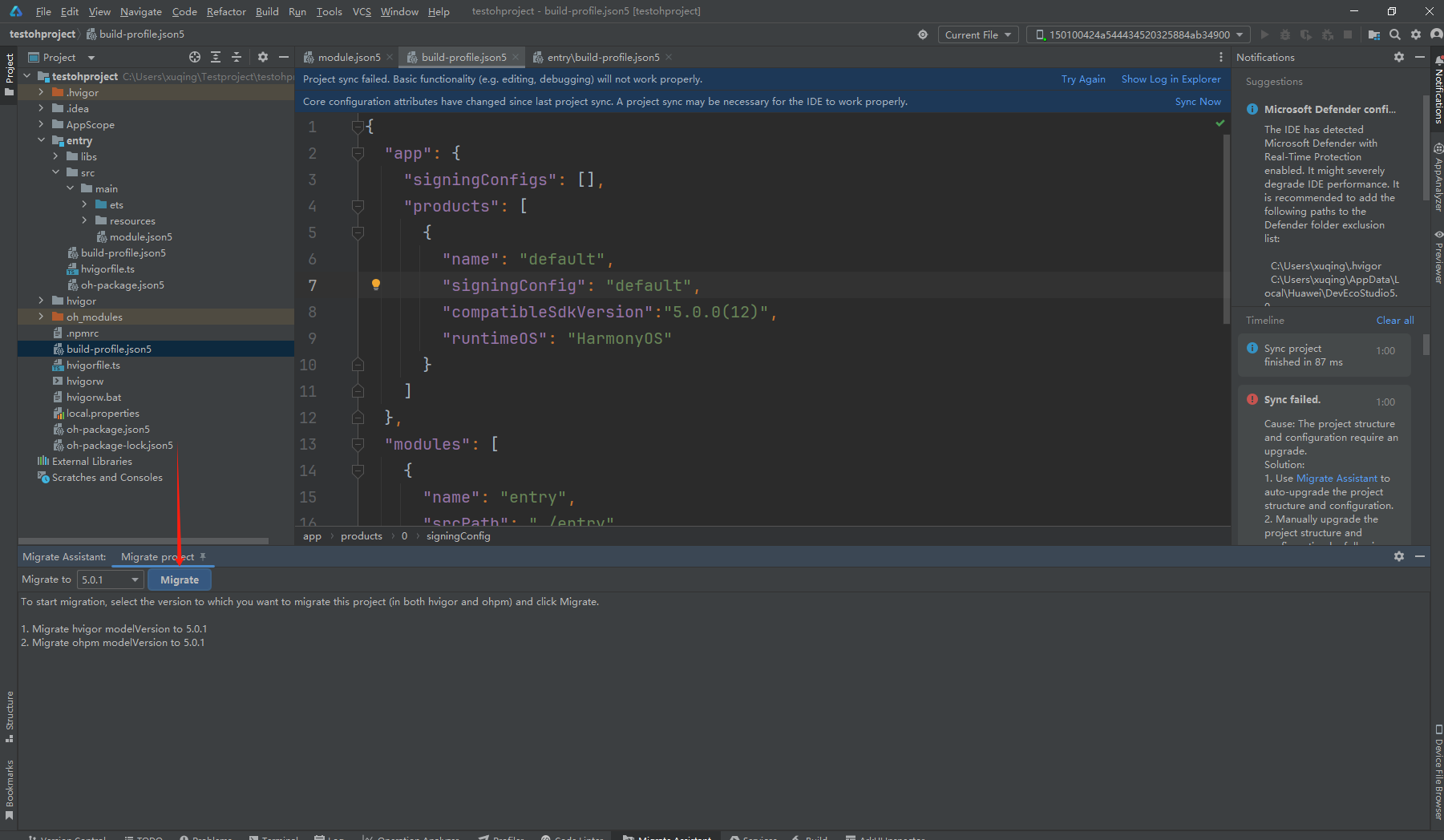
Task: Close the entry\build-profile.json5 tab
Action: (669, 57)
